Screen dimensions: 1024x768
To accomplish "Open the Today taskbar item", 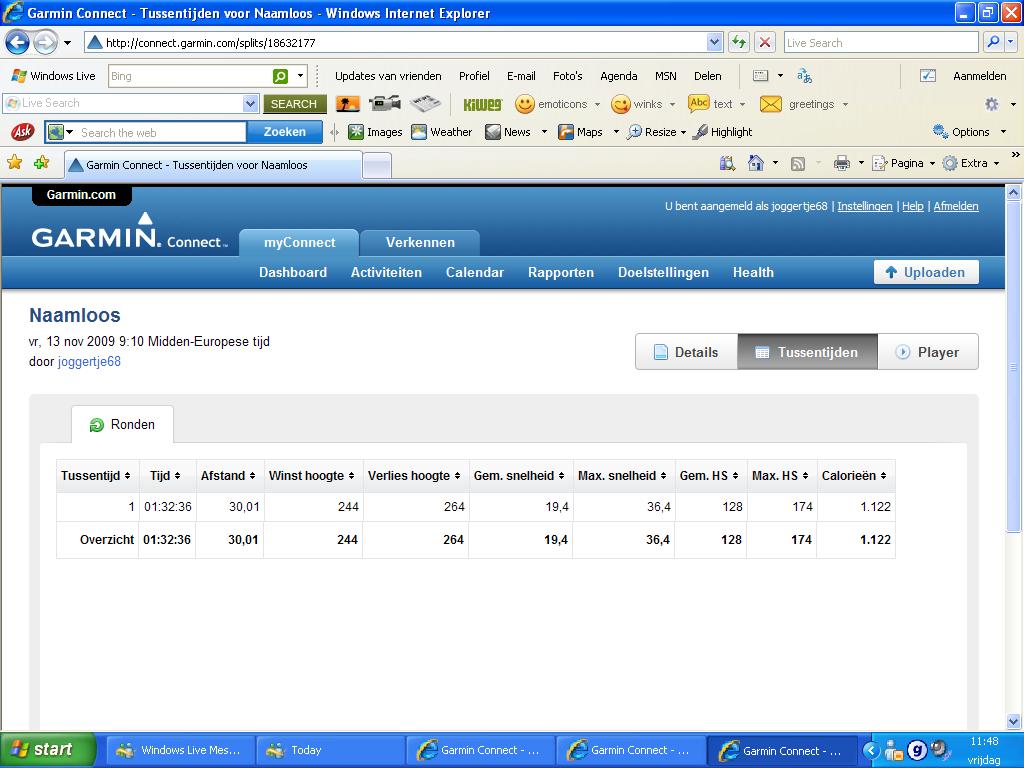I will pos(330,750).
